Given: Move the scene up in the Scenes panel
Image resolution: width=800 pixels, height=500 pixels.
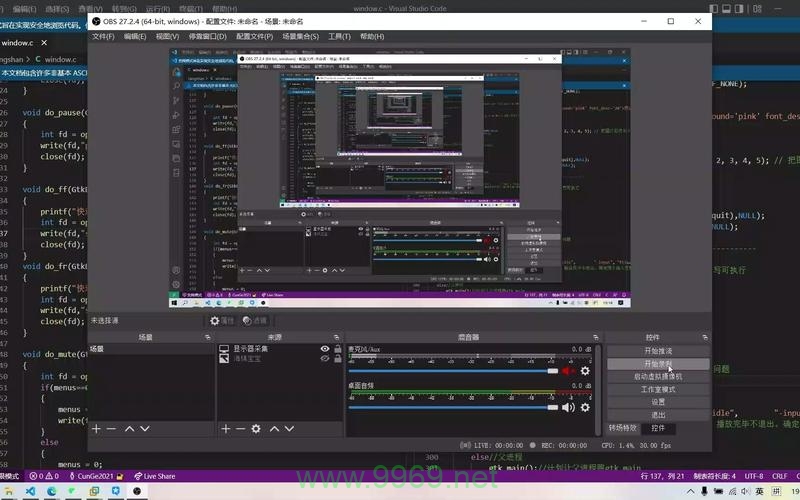Looking at the screenshot, I should [x=130, y=429].
